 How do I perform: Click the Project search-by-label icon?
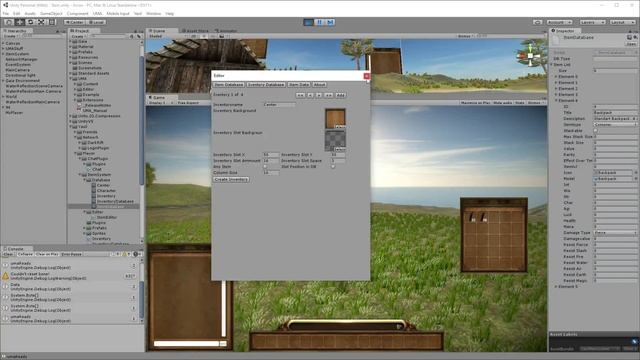[138, 36]
